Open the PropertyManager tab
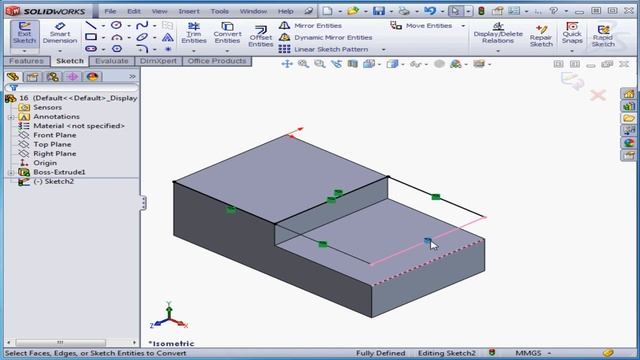 pyautogui.click(x=32, y=77)
